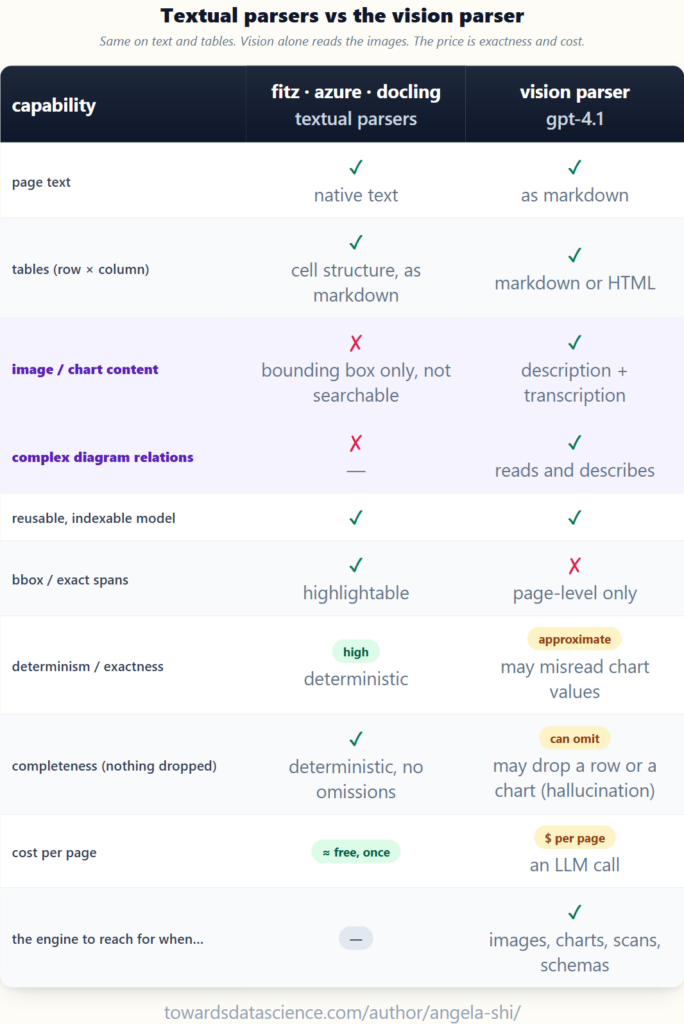Click the 'approximate' yellow badge
This screenshot has width=684, height=1024.
pyautogui.click(x=574, y=639)
